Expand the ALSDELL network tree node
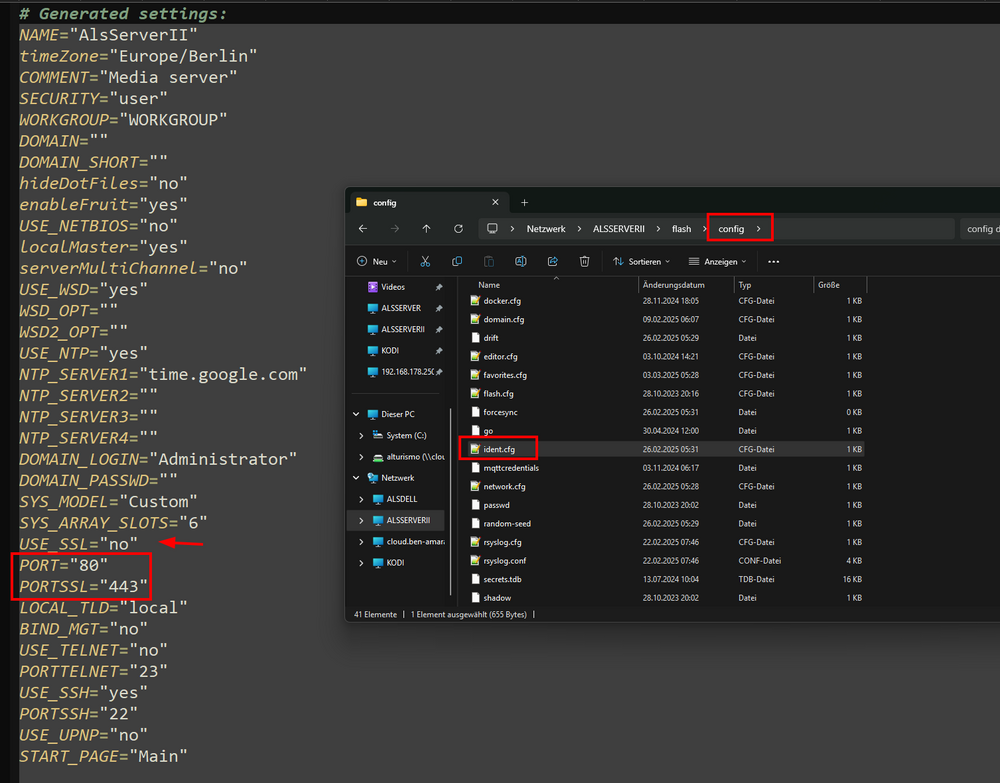 361,499
